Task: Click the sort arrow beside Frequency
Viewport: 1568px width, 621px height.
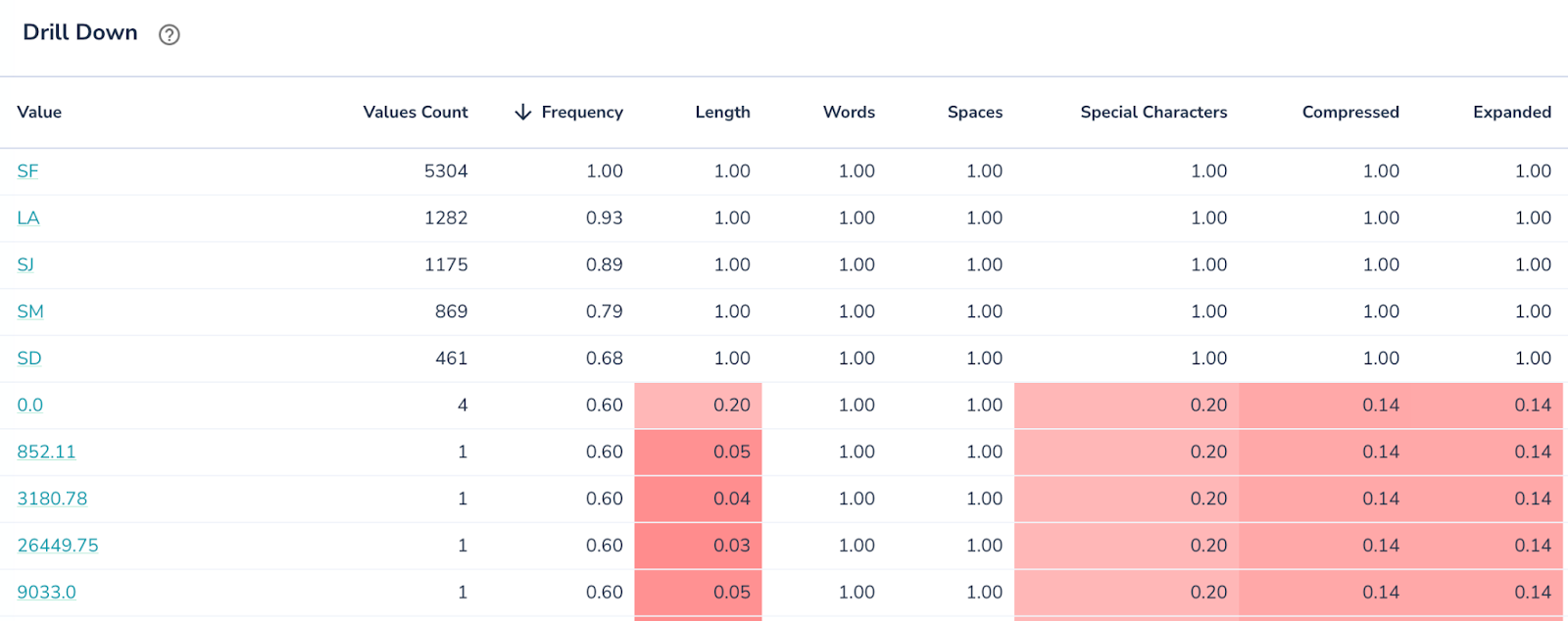Action: click(523, 113)
